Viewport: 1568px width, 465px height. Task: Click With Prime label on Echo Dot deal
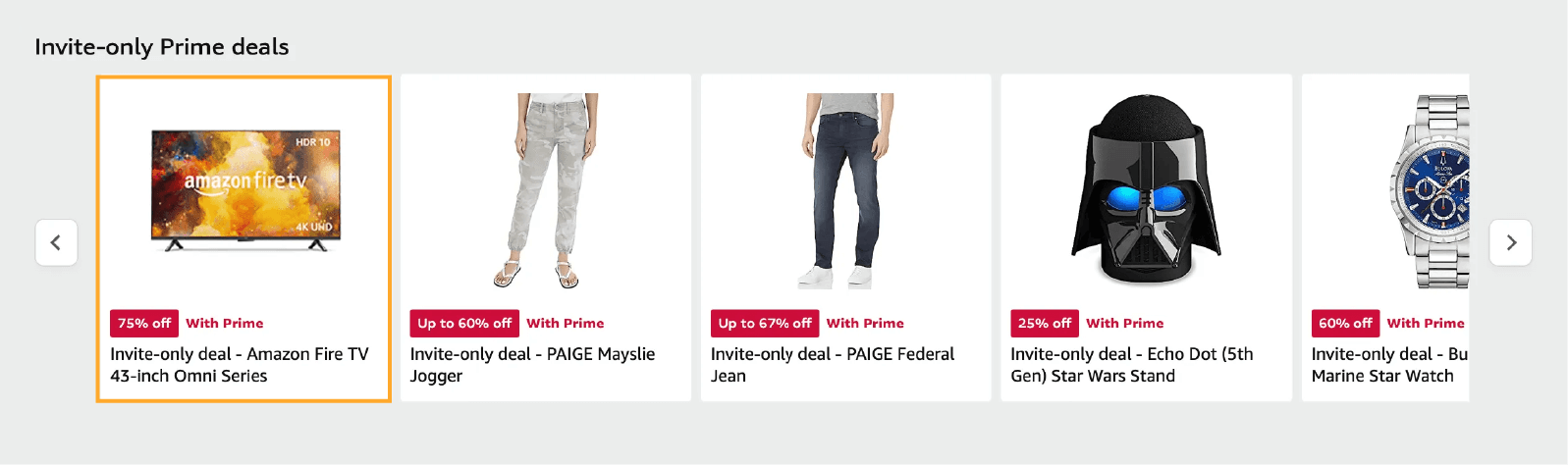click(1125, 323)
